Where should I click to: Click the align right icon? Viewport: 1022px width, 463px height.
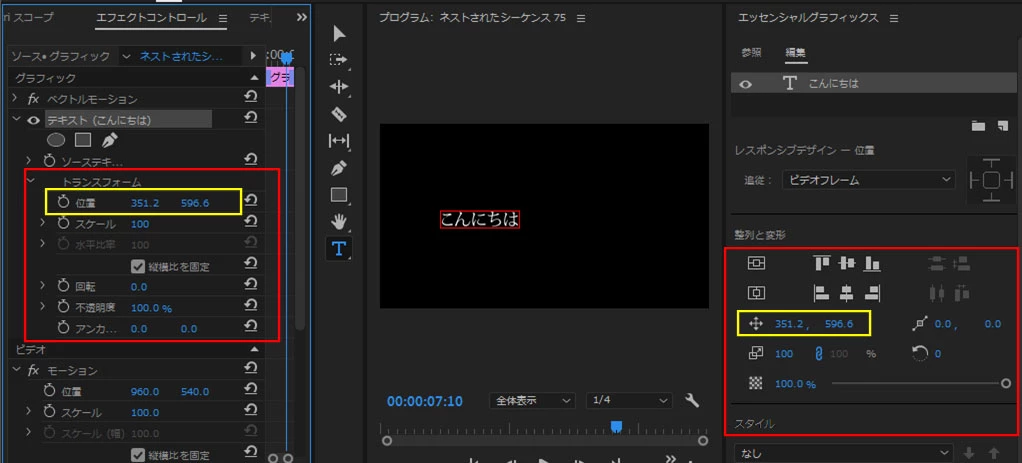(872, 293)
